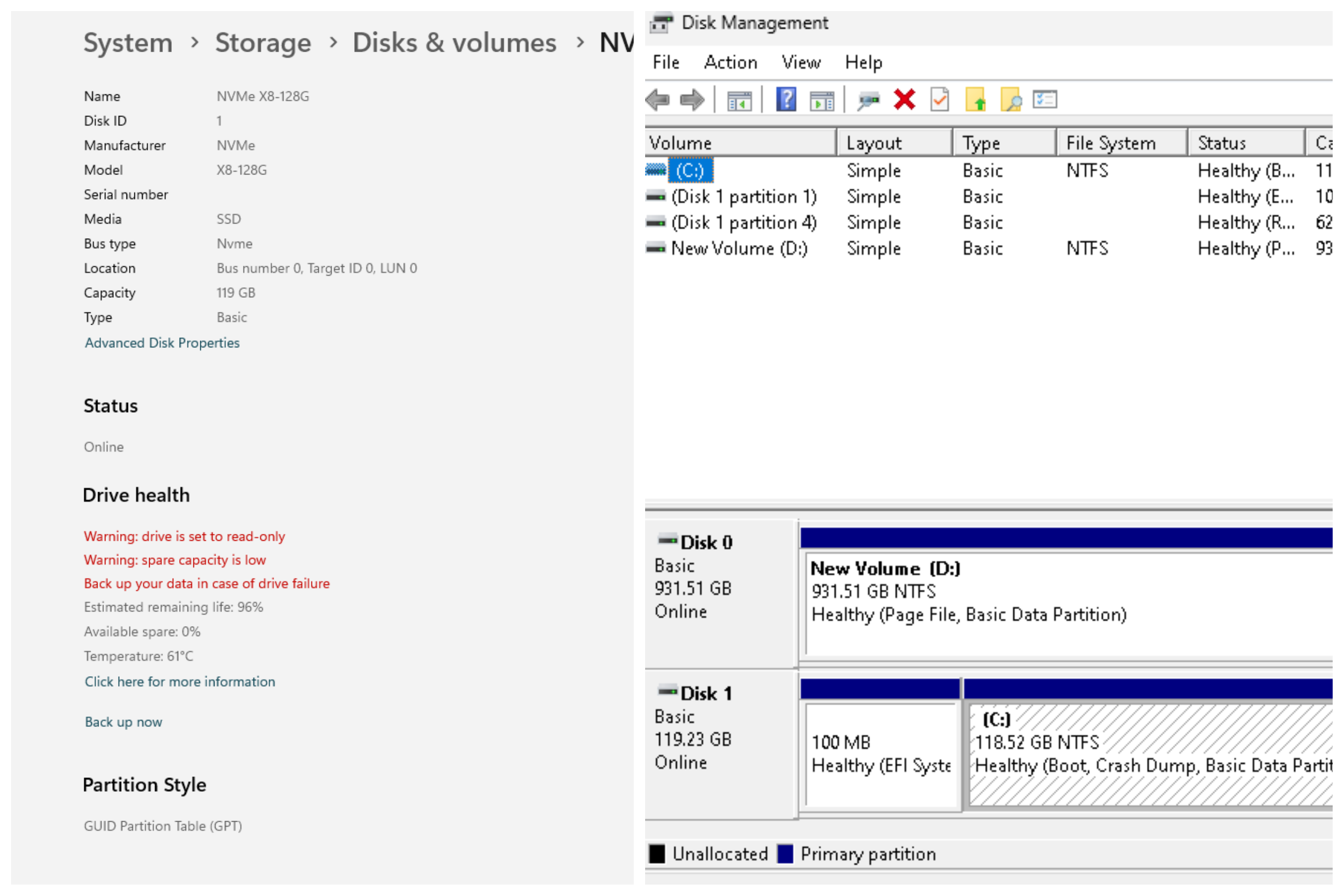Screen dimensions: 1344x896
Task: Click the blue Primary partition legend swatch
Action: click(785, 854)
